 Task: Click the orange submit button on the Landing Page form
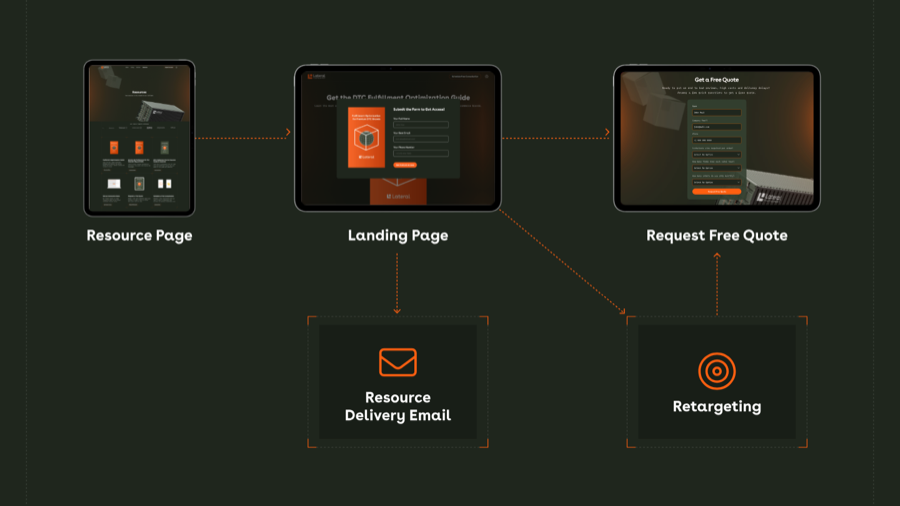point(405,165)
